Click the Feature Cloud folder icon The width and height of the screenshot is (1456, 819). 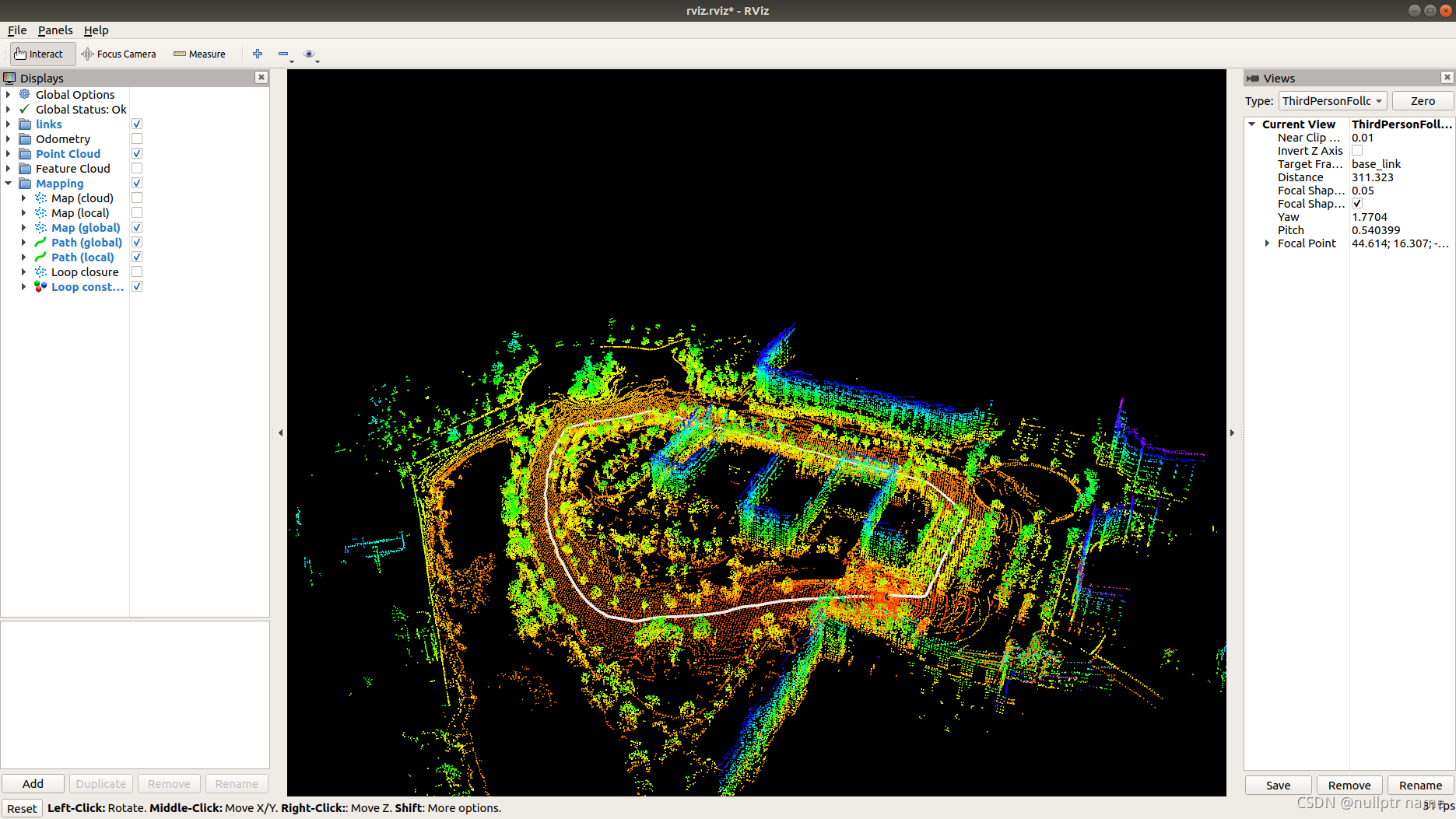click(x=25, y=168)
